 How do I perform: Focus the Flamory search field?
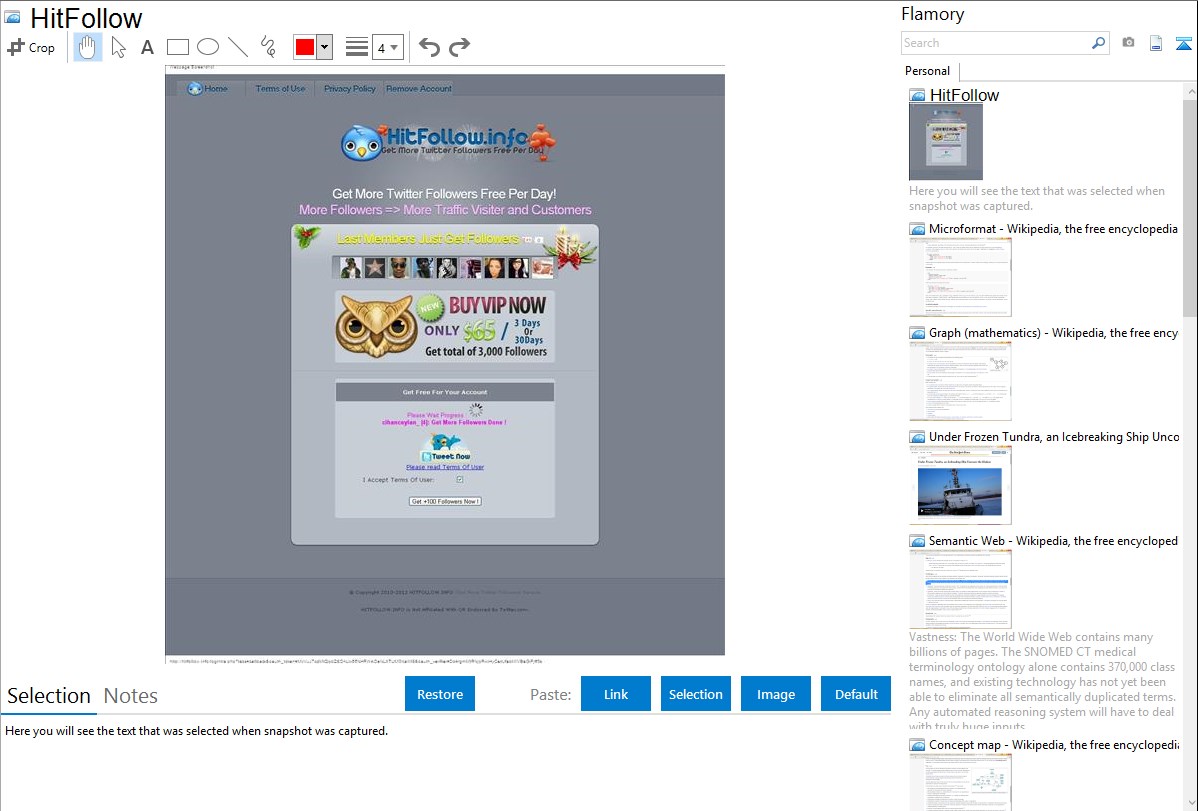click(996, 43)
